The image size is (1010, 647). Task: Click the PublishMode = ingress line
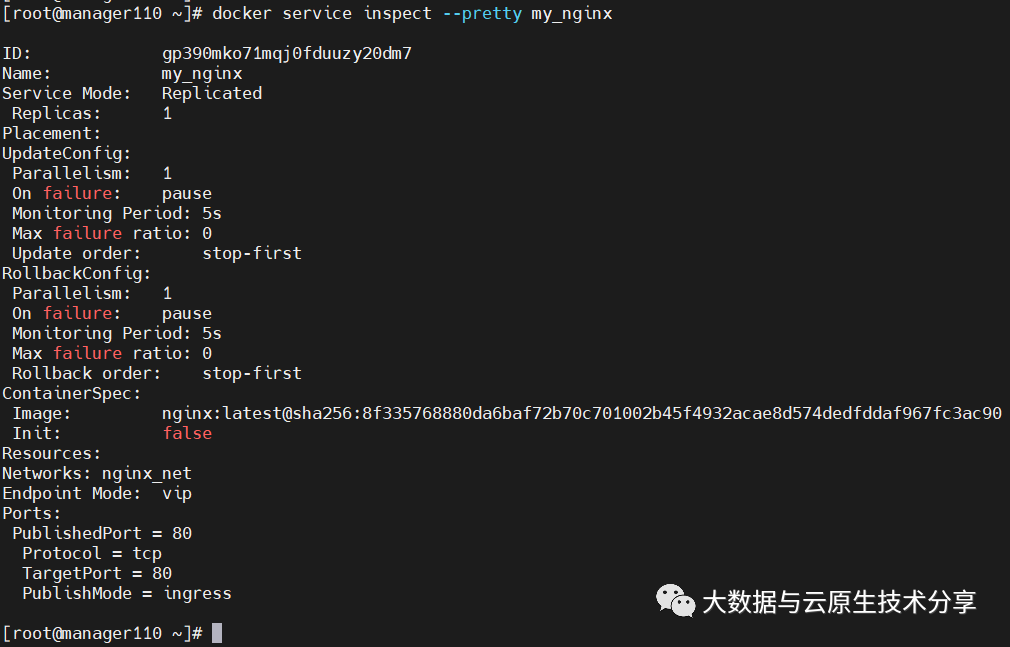[127, 594]
